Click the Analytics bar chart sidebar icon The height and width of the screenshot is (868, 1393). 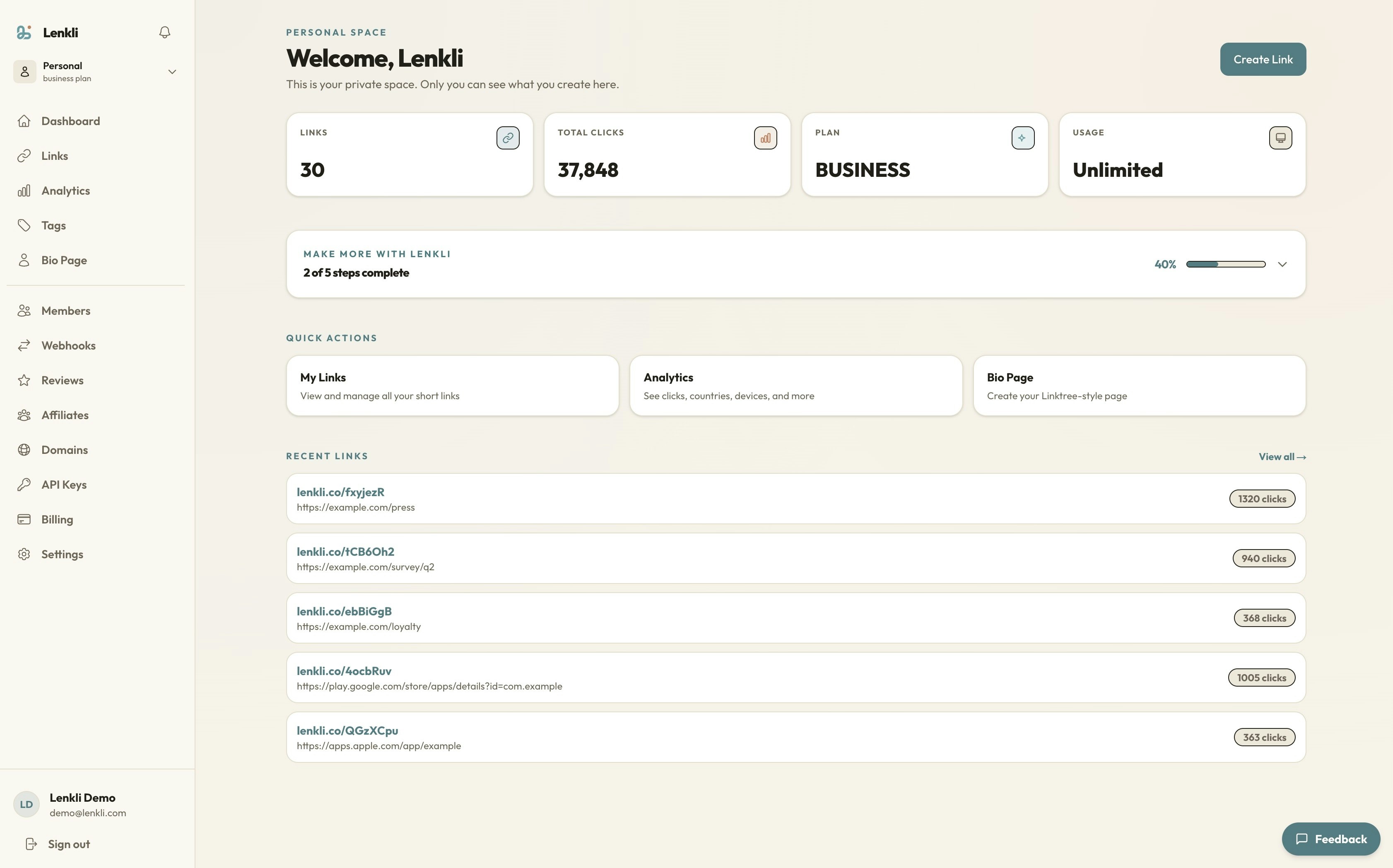[24, 190]
